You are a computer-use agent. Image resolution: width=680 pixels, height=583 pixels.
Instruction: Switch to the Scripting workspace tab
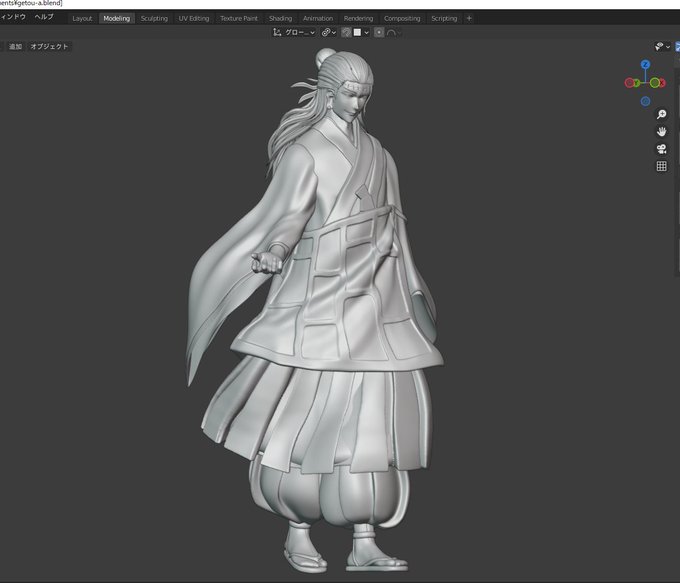[x=444, y=18]
